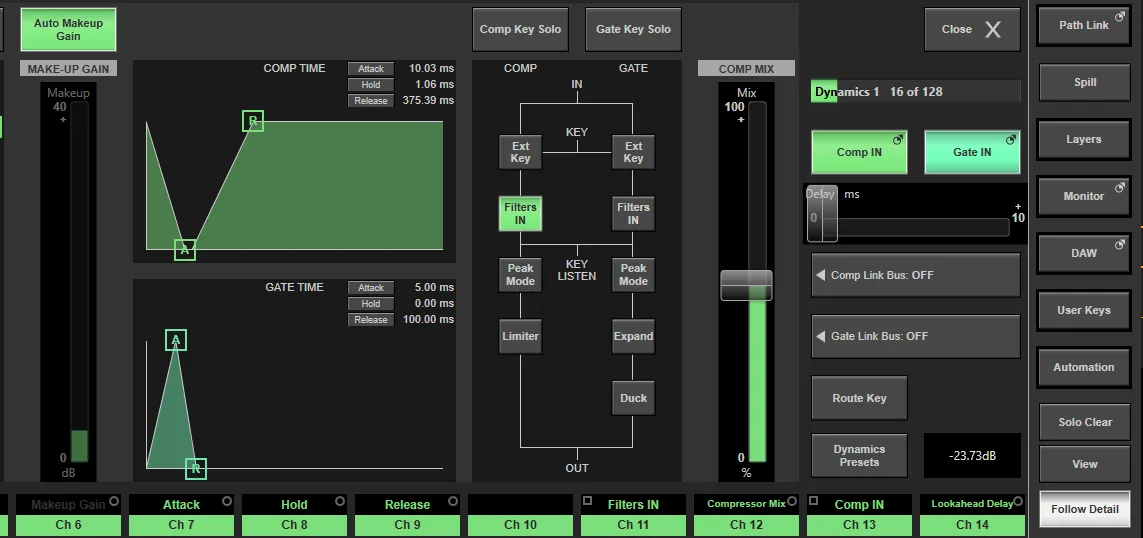Toggle compressor Peak Mode
The height and width of the screenshot is (538, 1143).
520,275
